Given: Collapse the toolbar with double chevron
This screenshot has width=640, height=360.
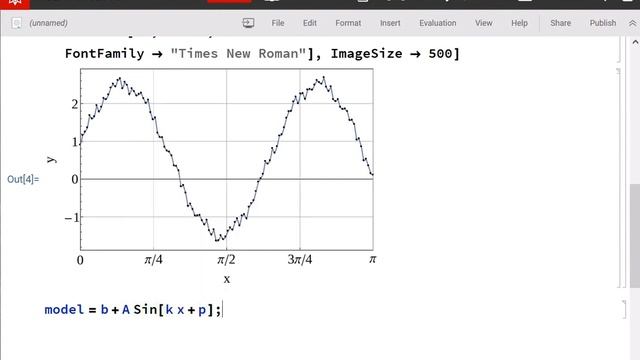Looking at the screenshot, I should (x=632, y=23).
